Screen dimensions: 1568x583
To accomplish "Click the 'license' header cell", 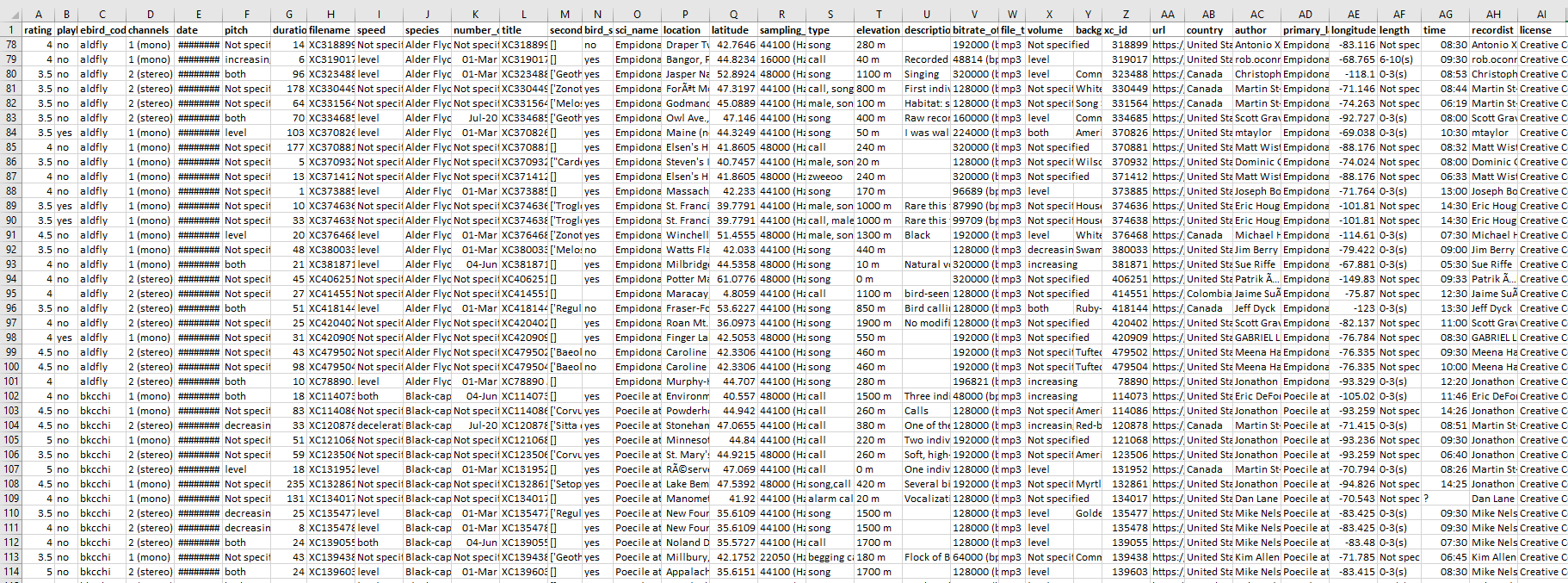I will point(1541,29).
